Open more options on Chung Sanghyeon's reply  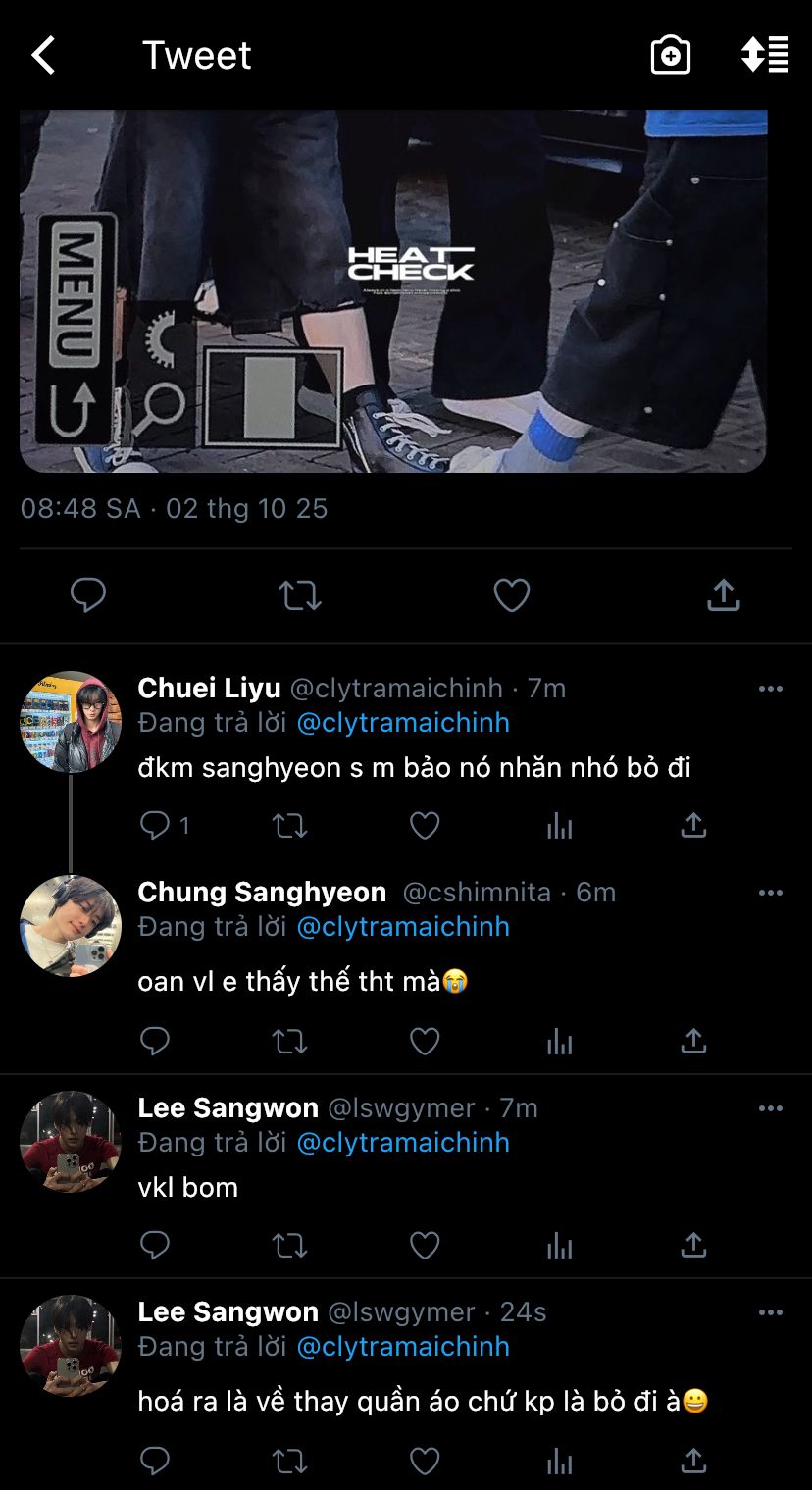(771, 893)
